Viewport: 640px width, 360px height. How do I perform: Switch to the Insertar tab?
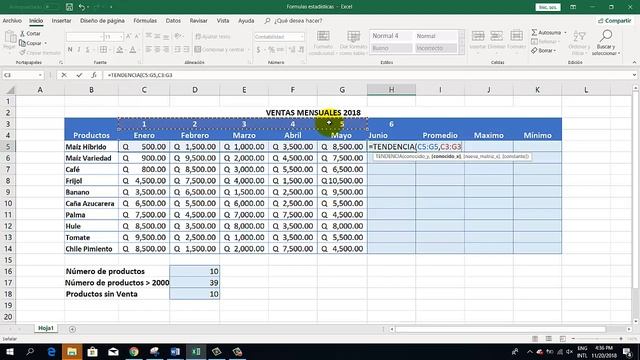[x=61, y=20]
